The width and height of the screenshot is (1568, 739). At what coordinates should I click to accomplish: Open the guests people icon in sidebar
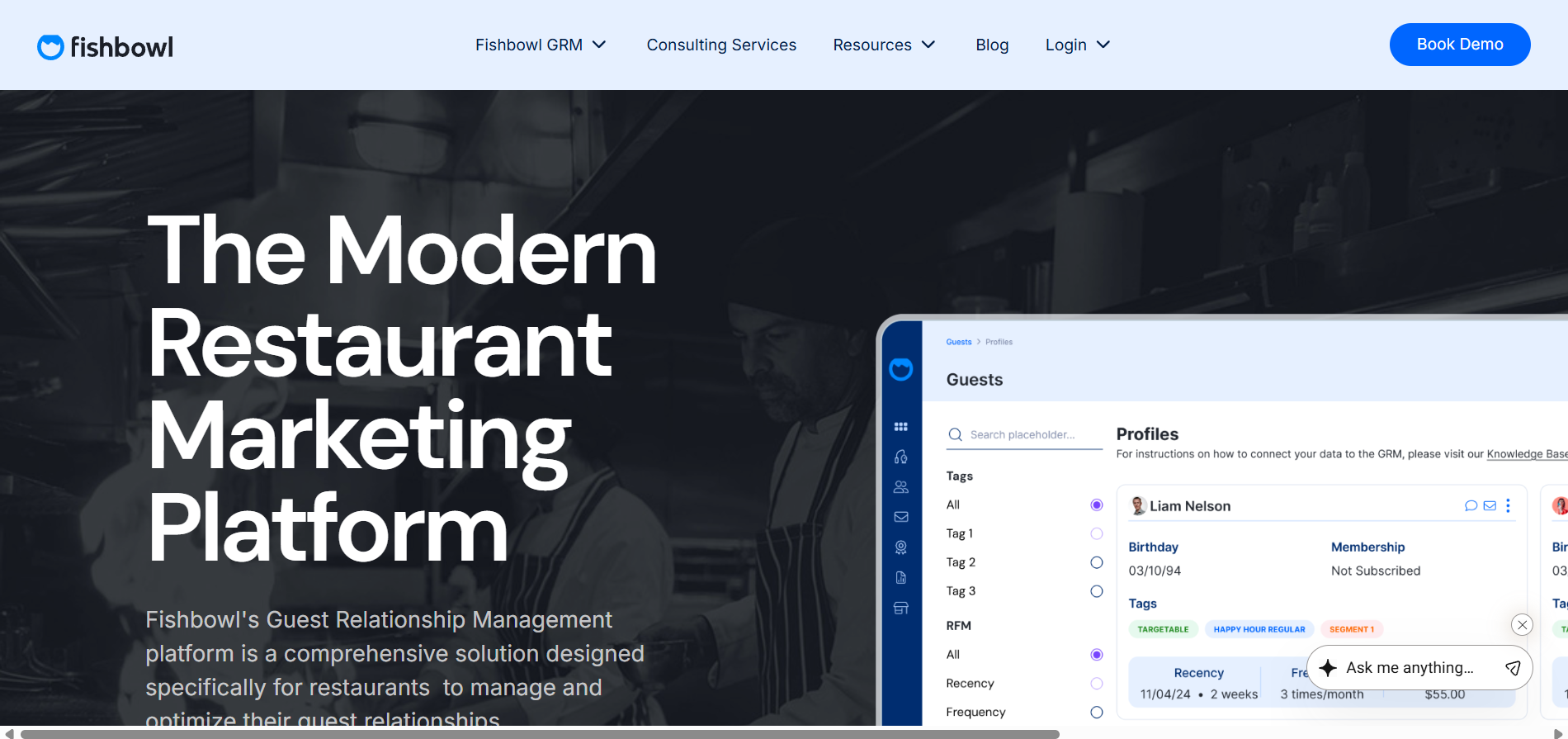[901, 487]
